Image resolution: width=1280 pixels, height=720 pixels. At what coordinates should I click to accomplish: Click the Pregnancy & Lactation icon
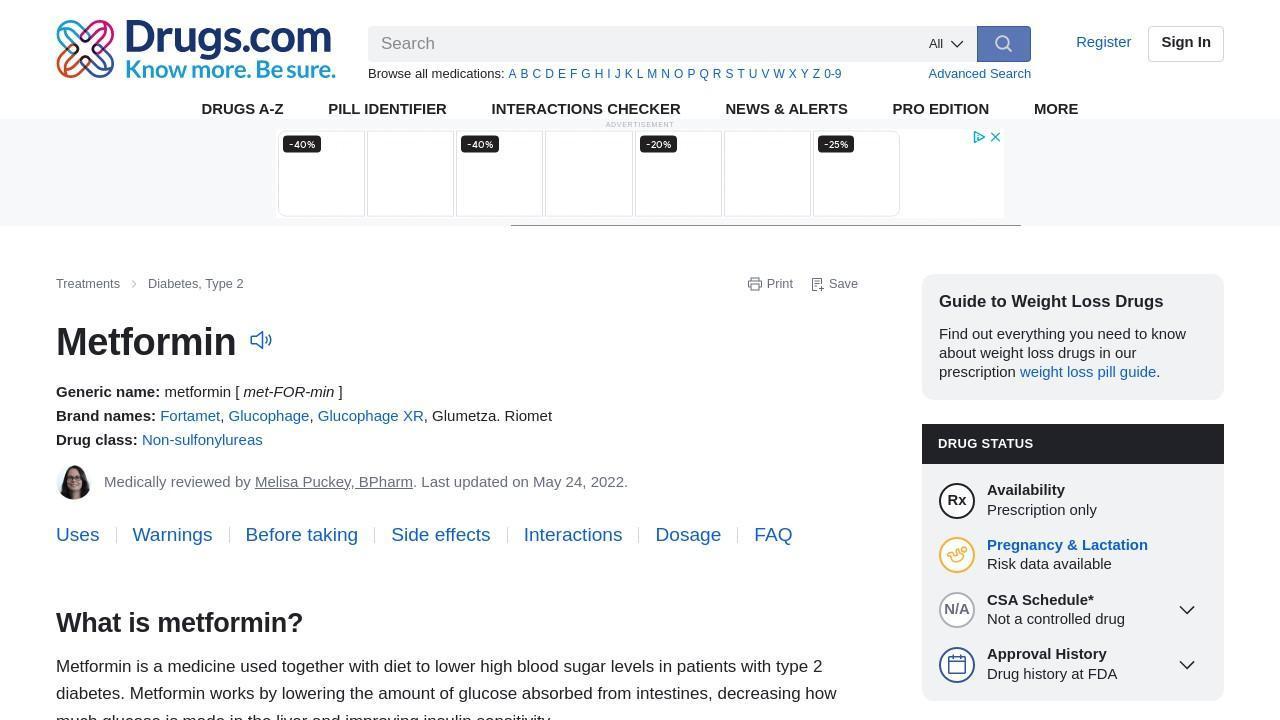[x=957, y=555]
